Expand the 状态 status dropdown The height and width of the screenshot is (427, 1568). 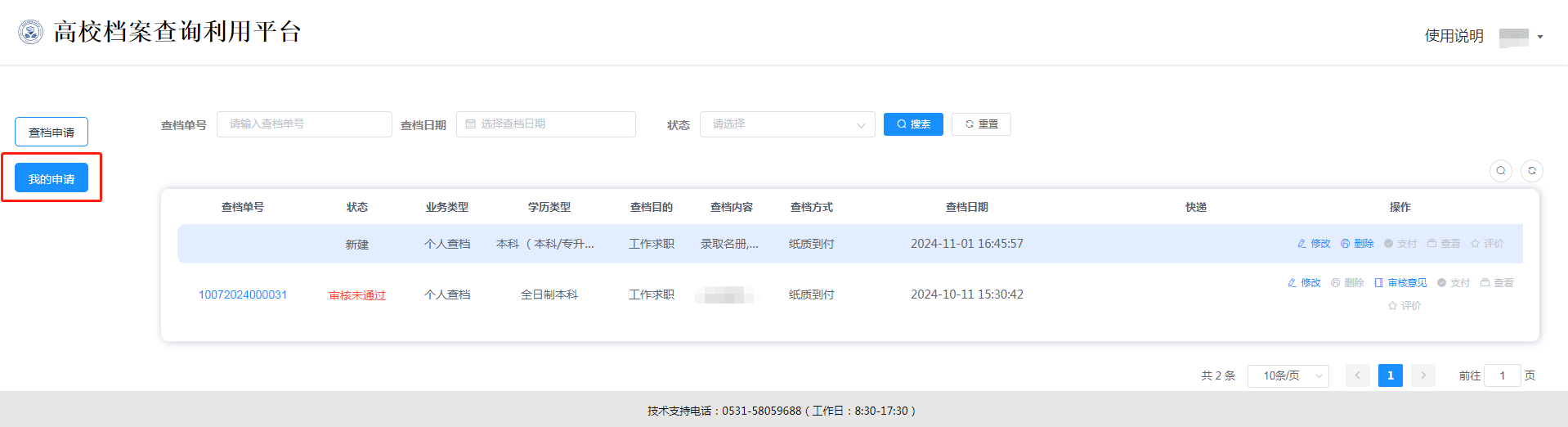(786, 124)
